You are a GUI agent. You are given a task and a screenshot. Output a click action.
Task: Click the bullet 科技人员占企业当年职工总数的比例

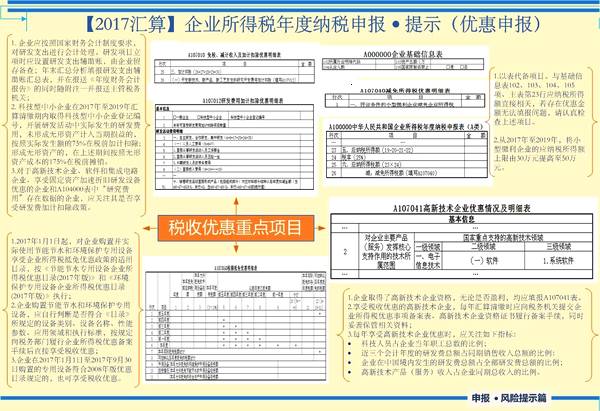[x=424, y=344]
